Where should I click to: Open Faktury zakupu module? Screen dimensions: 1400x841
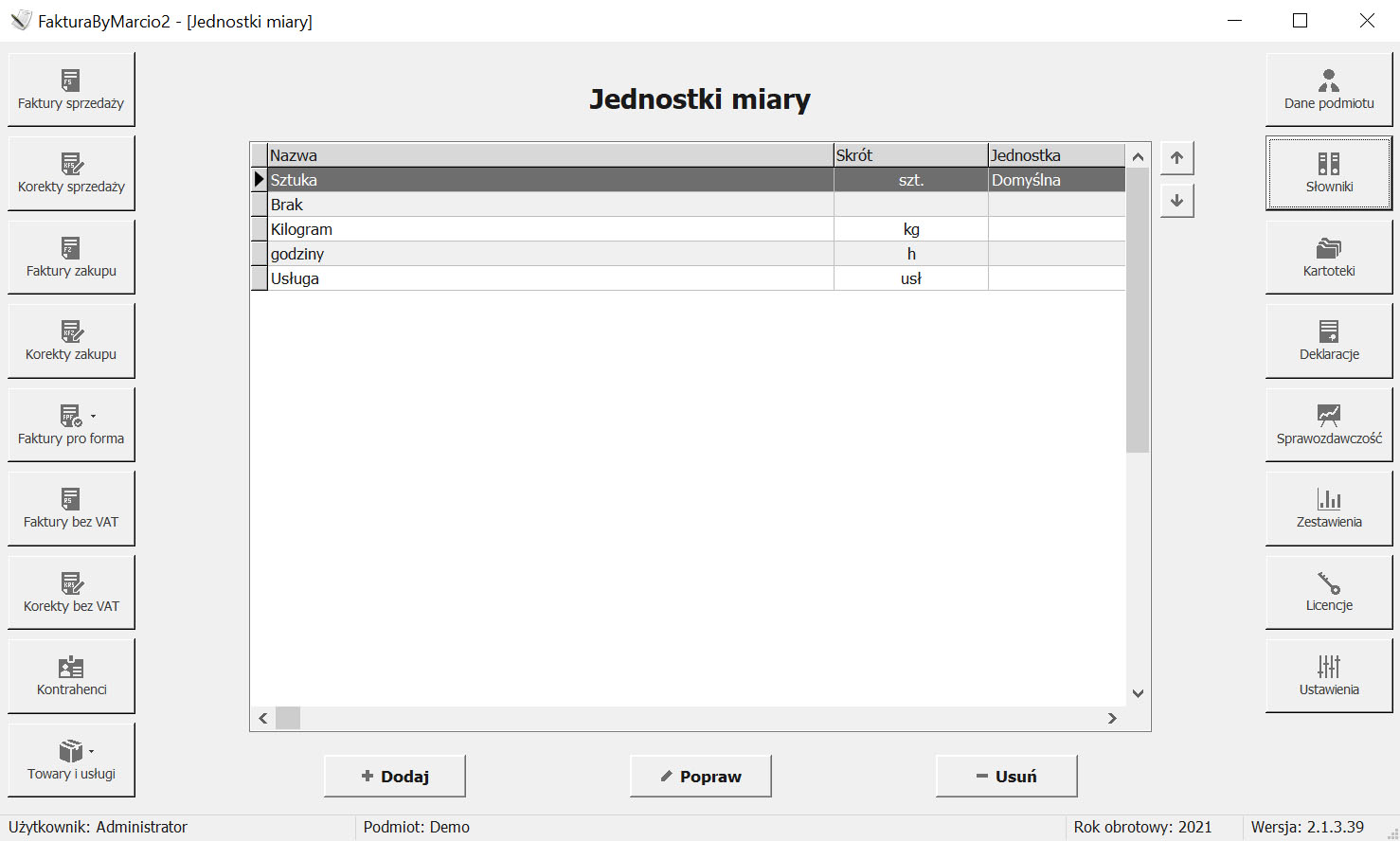[x=71, y=257]
